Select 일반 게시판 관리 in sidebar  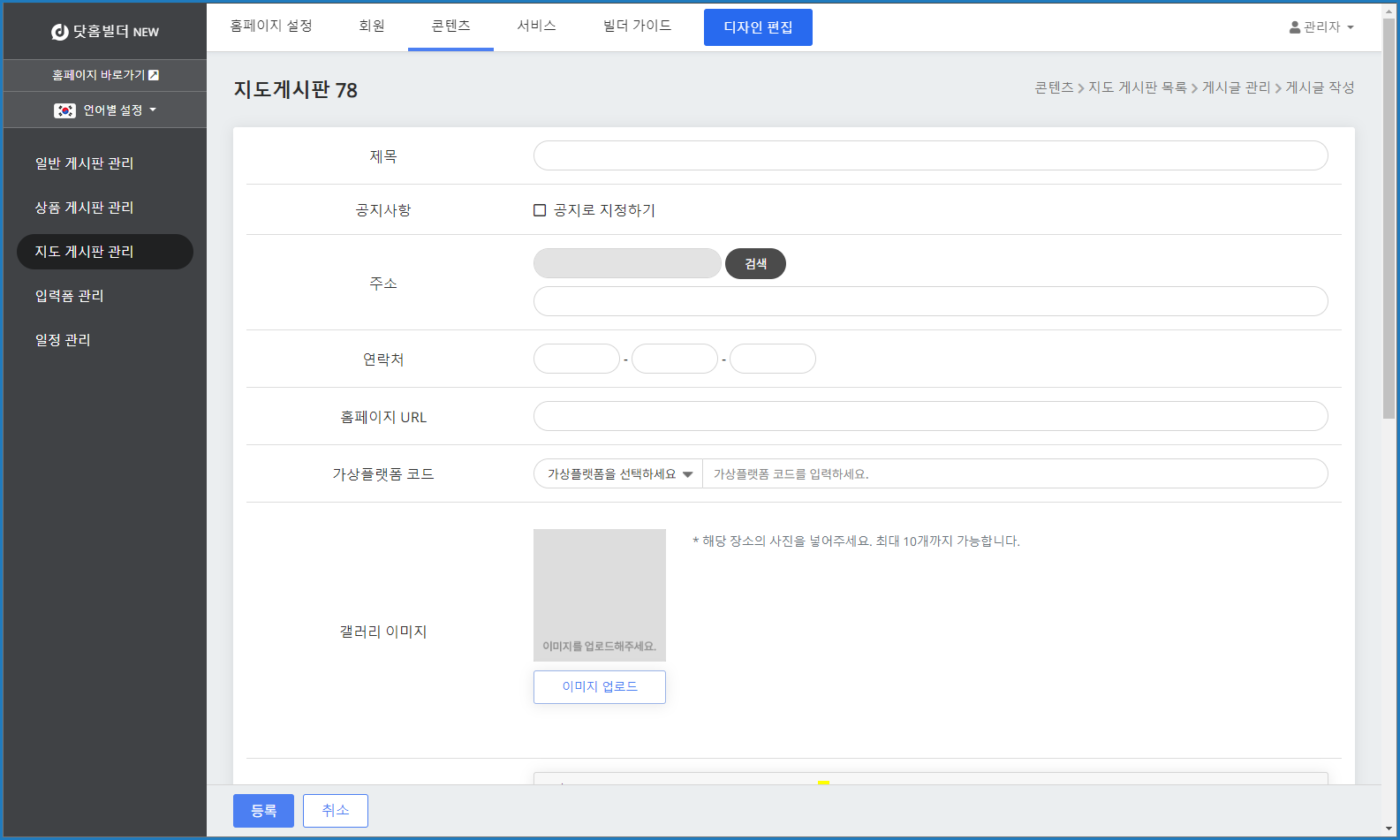84,163
